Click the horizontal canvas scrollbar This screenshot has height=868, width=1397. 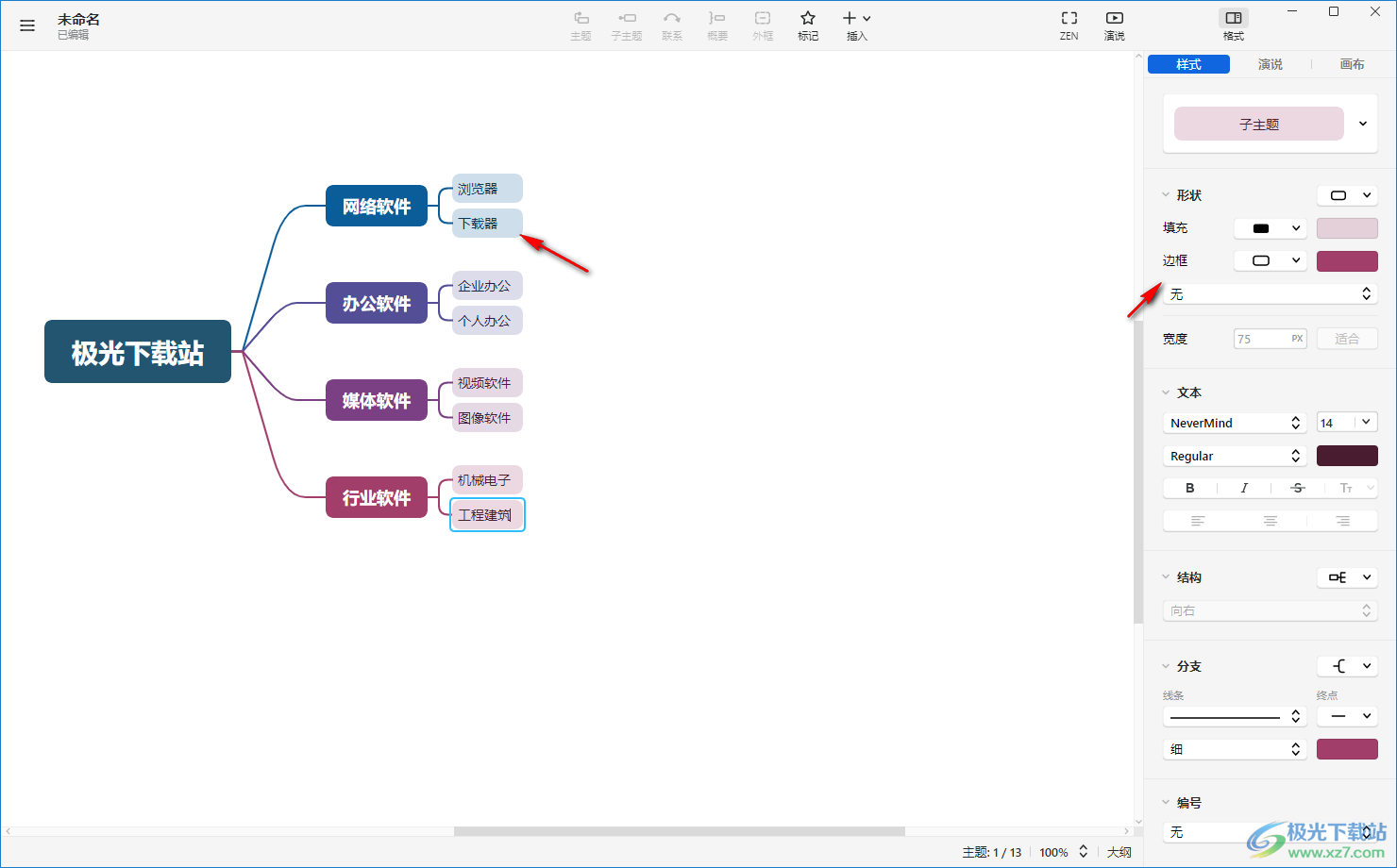(679, 831)
